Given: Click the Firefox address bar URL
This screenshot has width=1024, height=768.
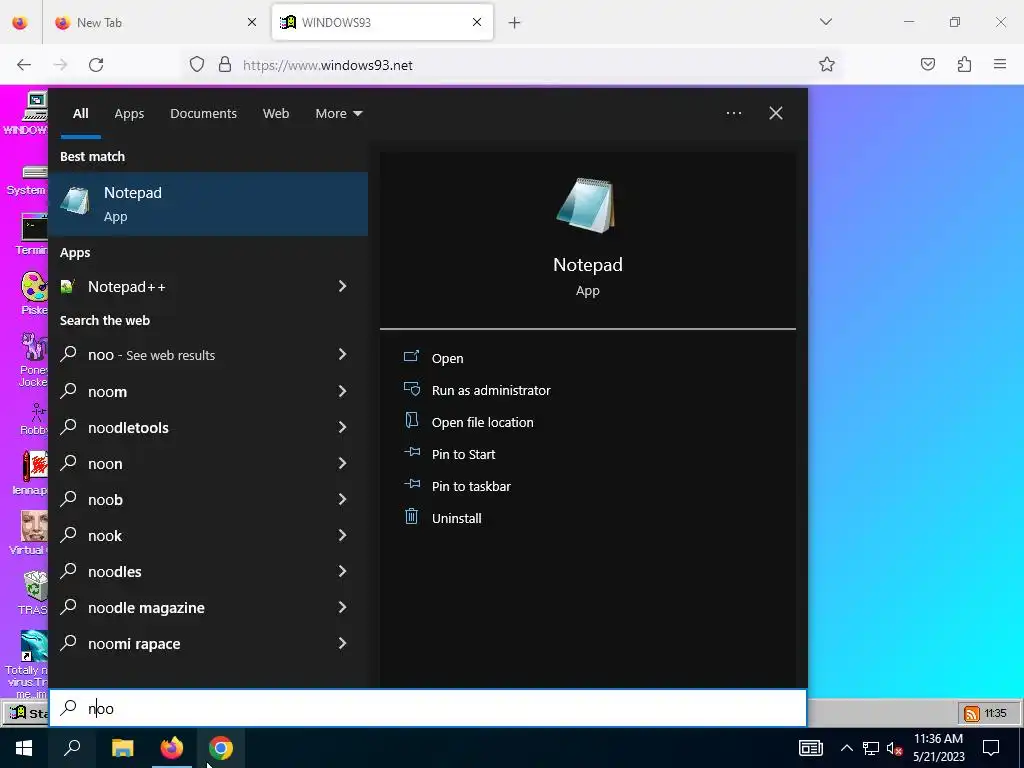Looking at the screenshot, I should (x=328, y=65).
